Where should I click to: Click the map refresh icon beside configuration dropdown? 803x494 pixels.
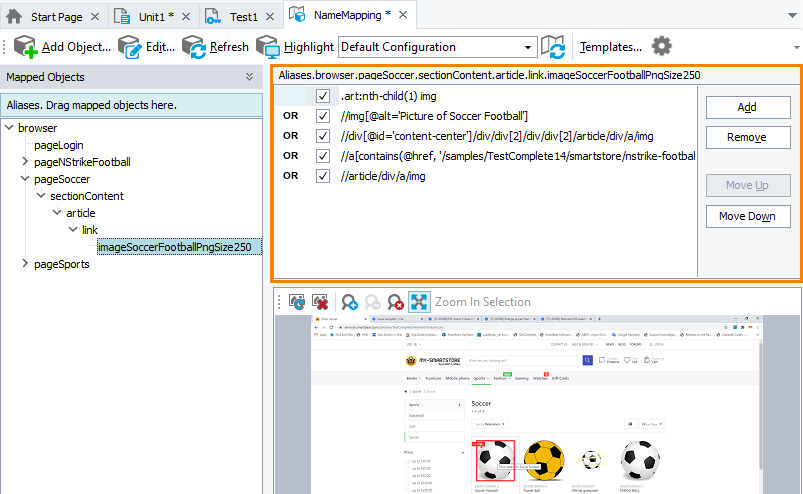click(553, 47)
